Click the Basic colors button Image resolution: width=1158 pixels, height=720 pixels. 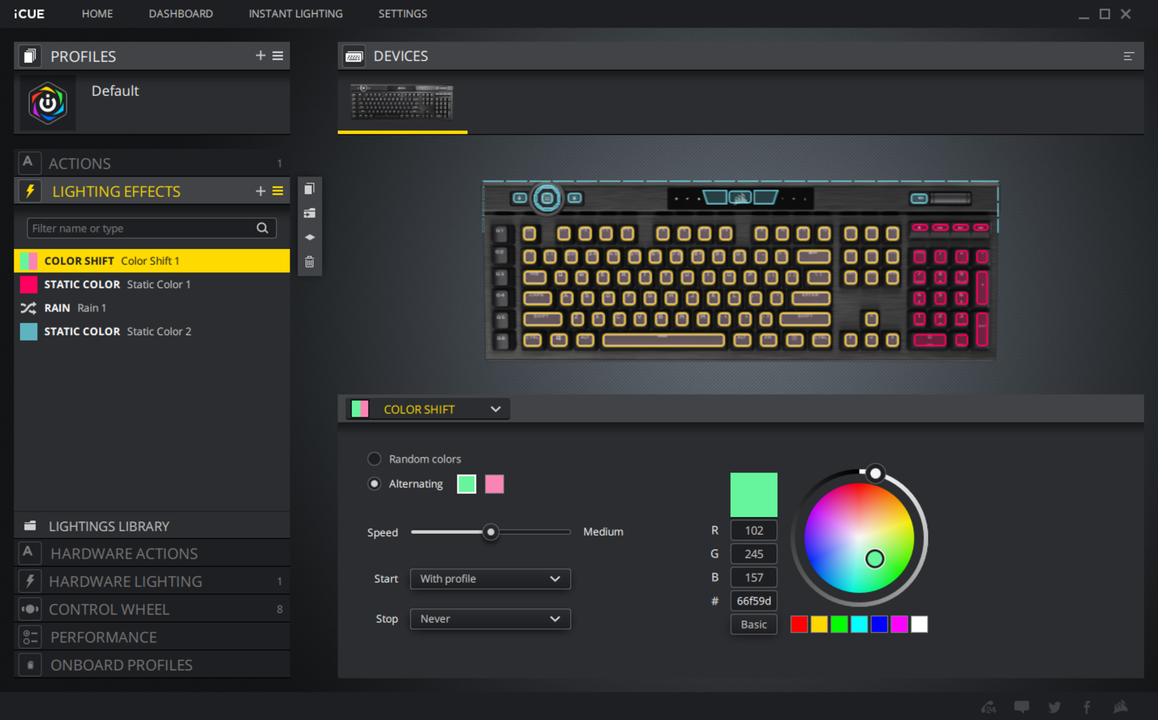tap(753, 624)
